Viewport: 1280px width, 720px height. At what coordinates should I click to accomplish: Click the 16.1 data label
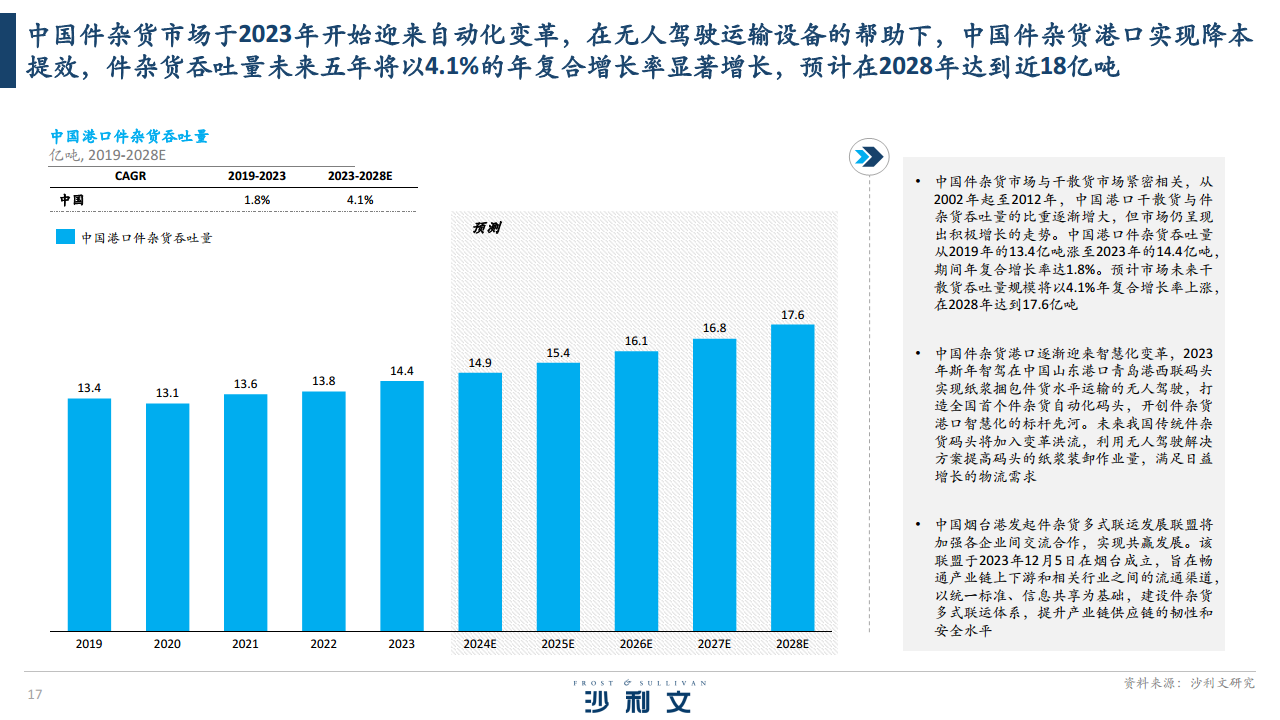pos(636,341)
